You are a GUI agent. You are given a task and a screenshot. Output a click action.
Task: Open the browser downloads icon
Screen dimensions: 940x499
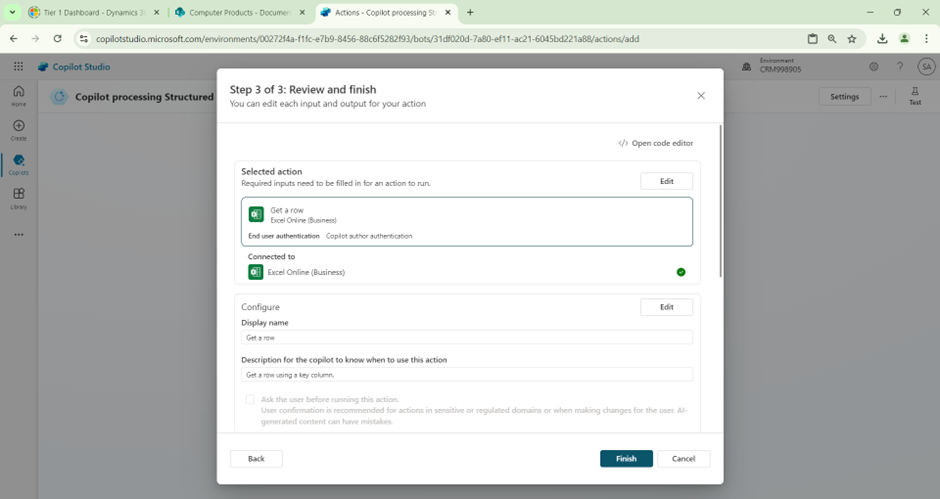tap(882, 39)
